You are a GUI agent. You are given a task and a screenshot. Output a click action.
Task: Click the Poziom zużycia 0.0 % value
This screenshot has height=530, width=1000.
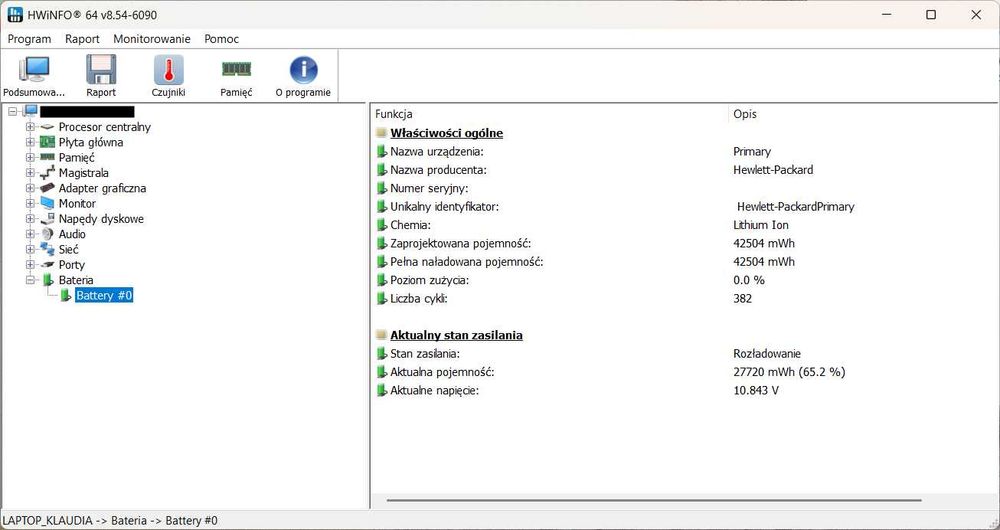(x=749, y=280)
